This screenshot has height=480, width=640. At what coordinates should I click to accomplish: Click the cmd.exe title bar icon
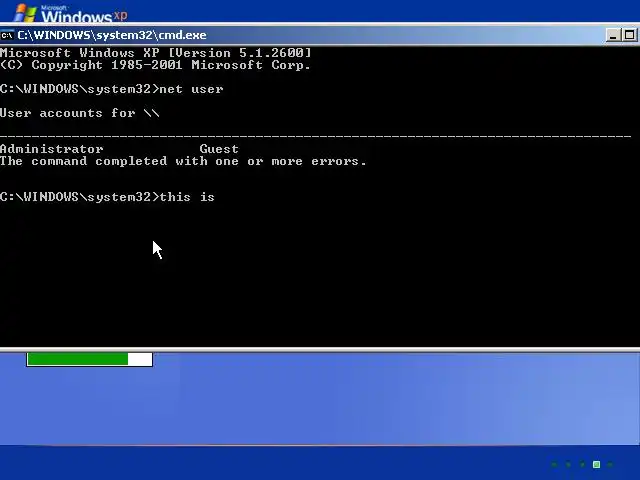click(7, 36)
